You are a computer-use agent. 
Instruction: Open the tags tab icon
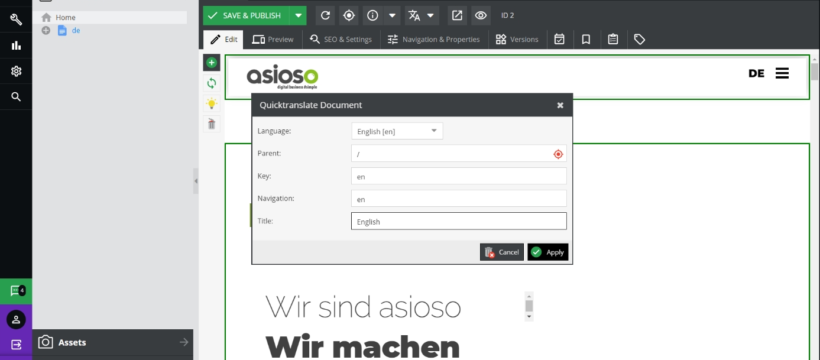(639, 39)
